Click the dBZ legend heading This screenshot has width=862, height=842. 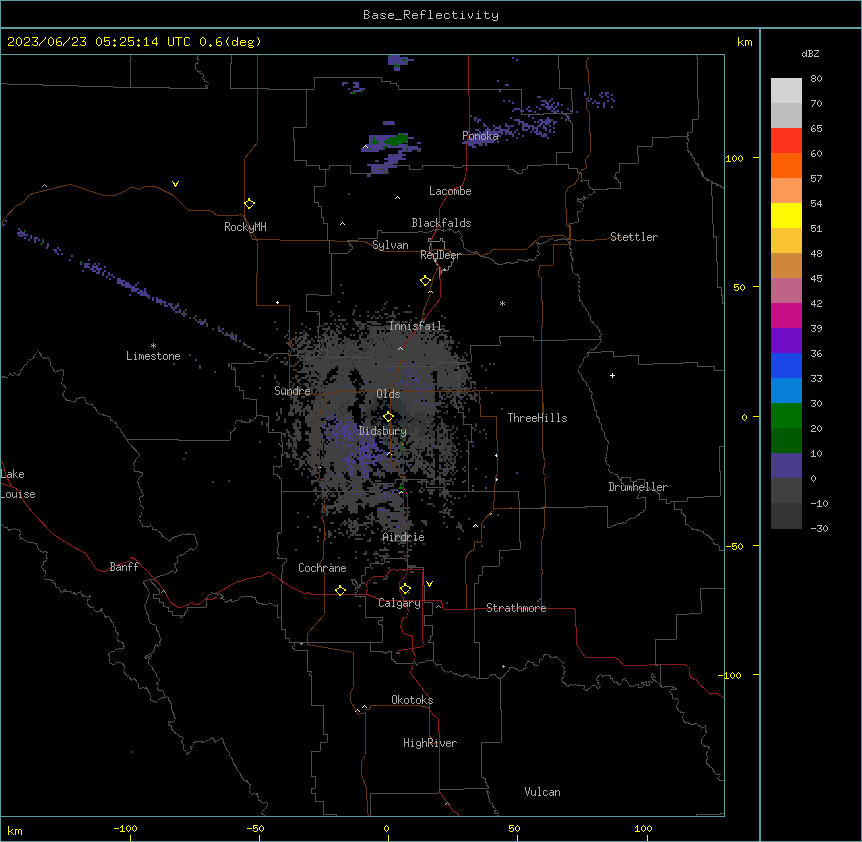point(810,54)
